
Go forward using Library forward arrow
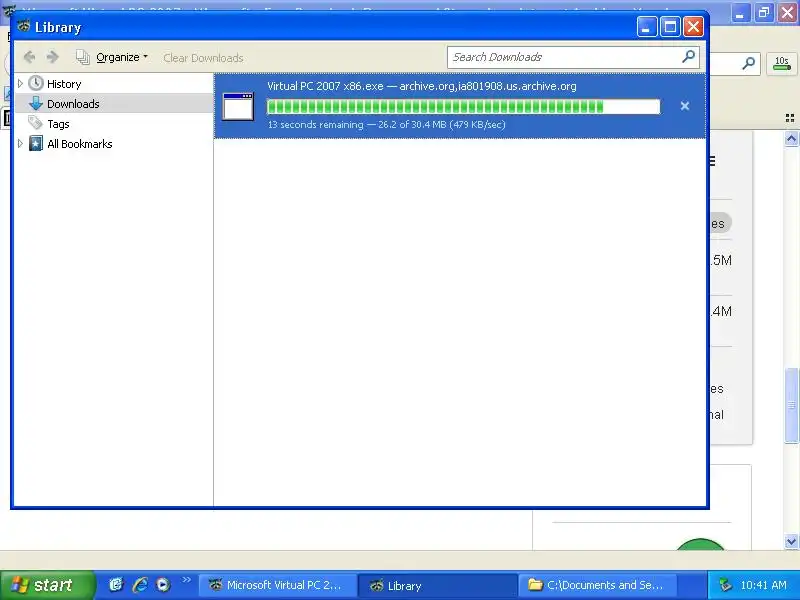(x=53, y=57)
